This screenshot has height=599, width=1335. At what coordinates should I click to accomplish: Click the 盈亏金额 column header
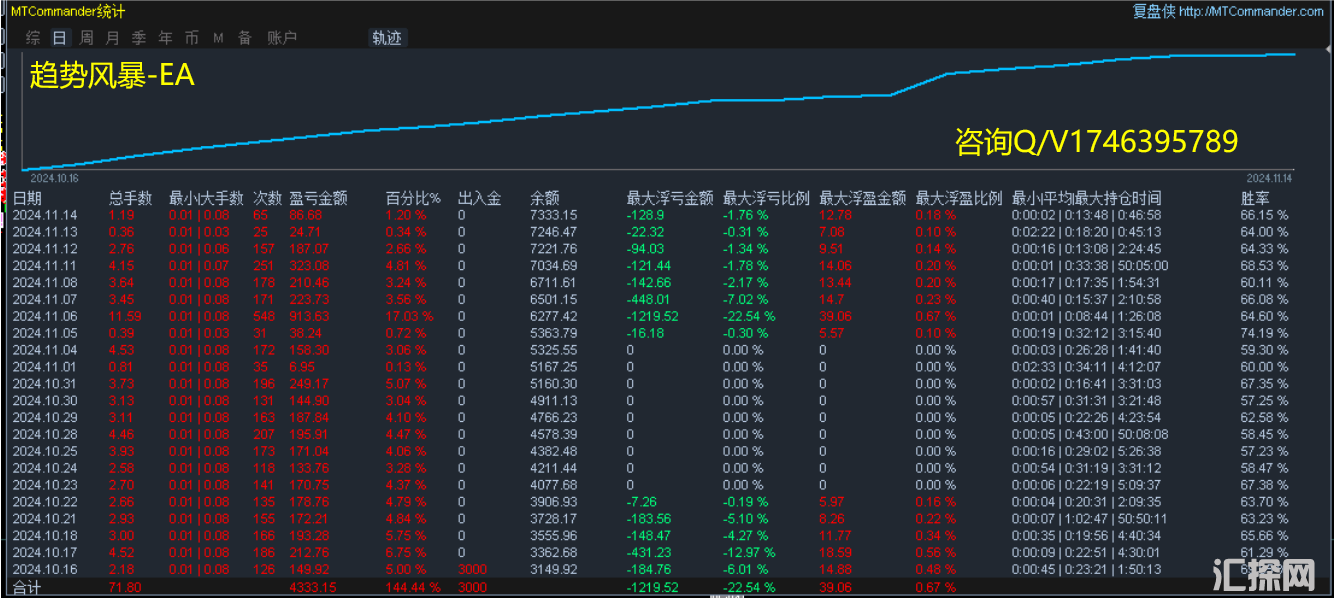point(318,198)
